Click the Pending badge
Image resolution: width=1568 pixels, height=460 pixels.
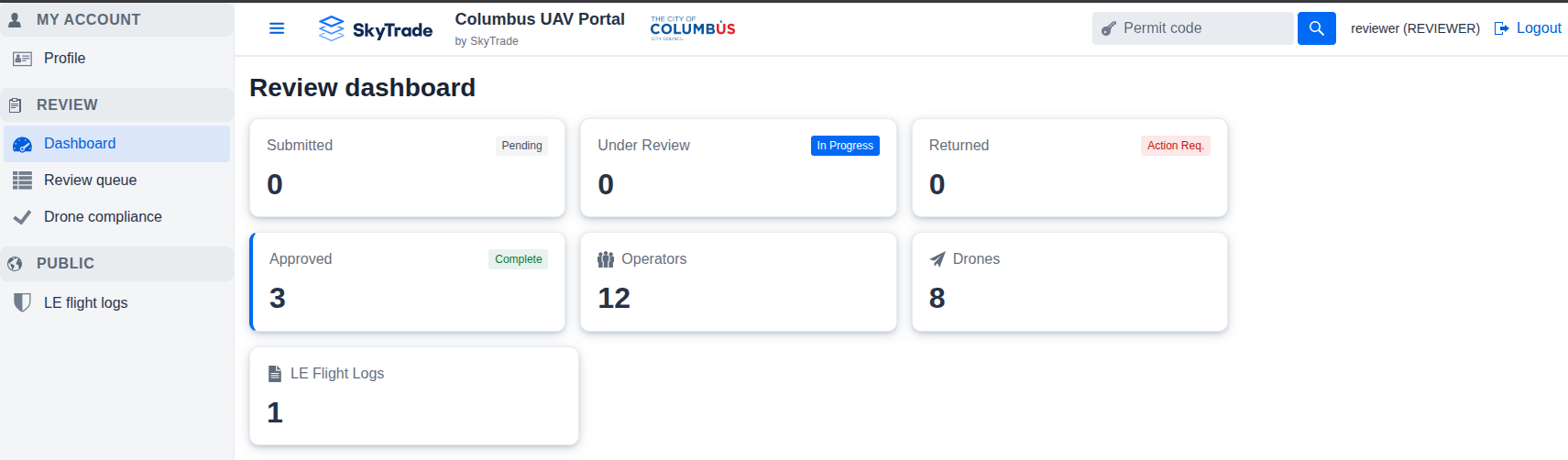[521, 146]
